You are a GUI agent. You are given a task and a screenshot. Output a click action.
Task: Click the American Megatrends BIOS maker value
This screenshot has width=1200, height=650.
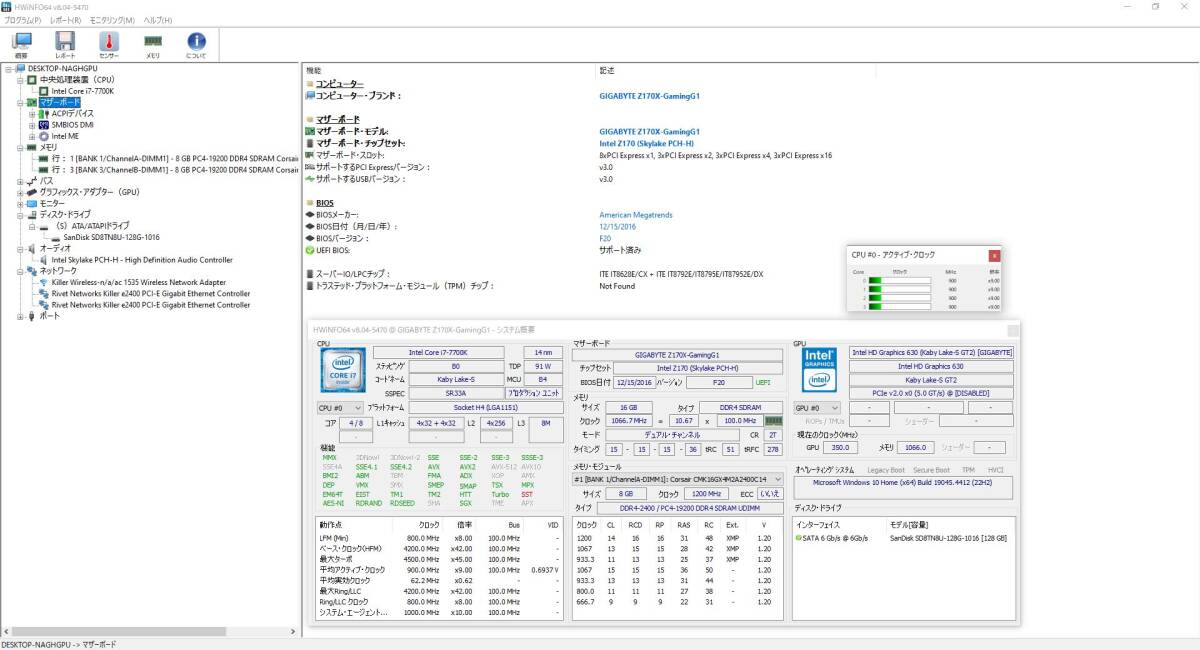tap(635, 215)
